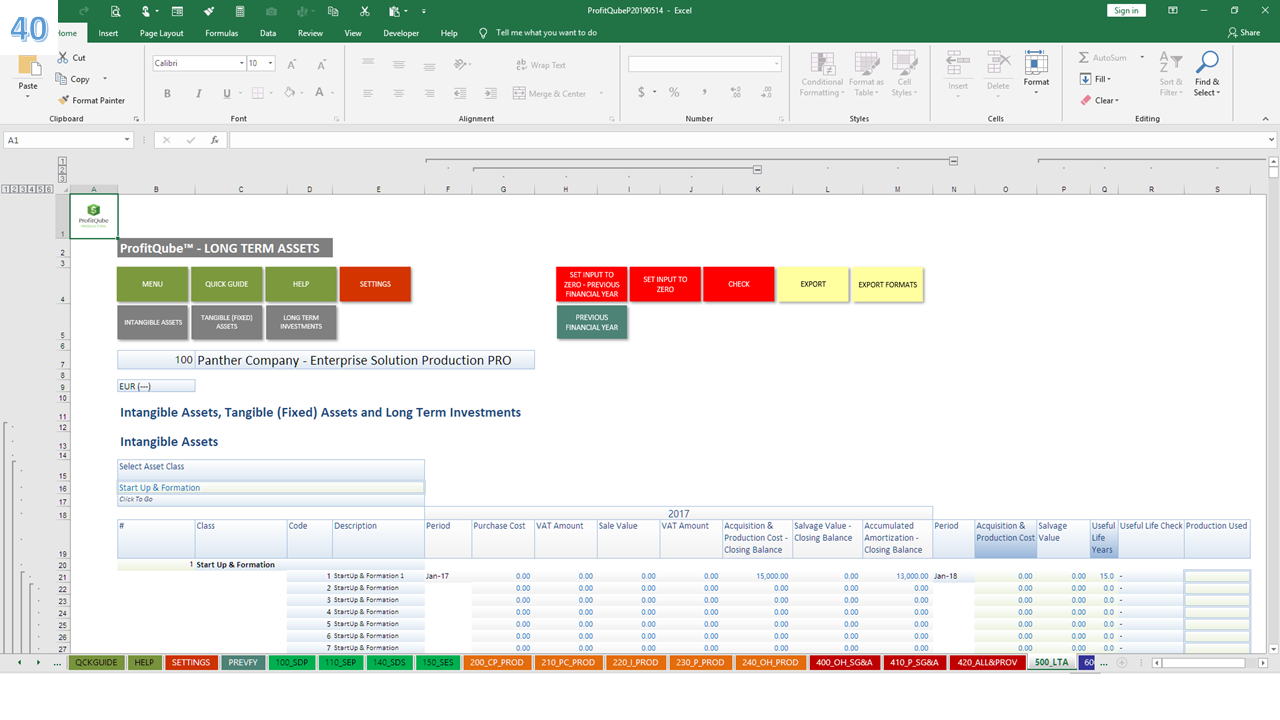Click the Format cells icon
The height and width of the screenshot is (720, 1280).
pos(1036,64)
